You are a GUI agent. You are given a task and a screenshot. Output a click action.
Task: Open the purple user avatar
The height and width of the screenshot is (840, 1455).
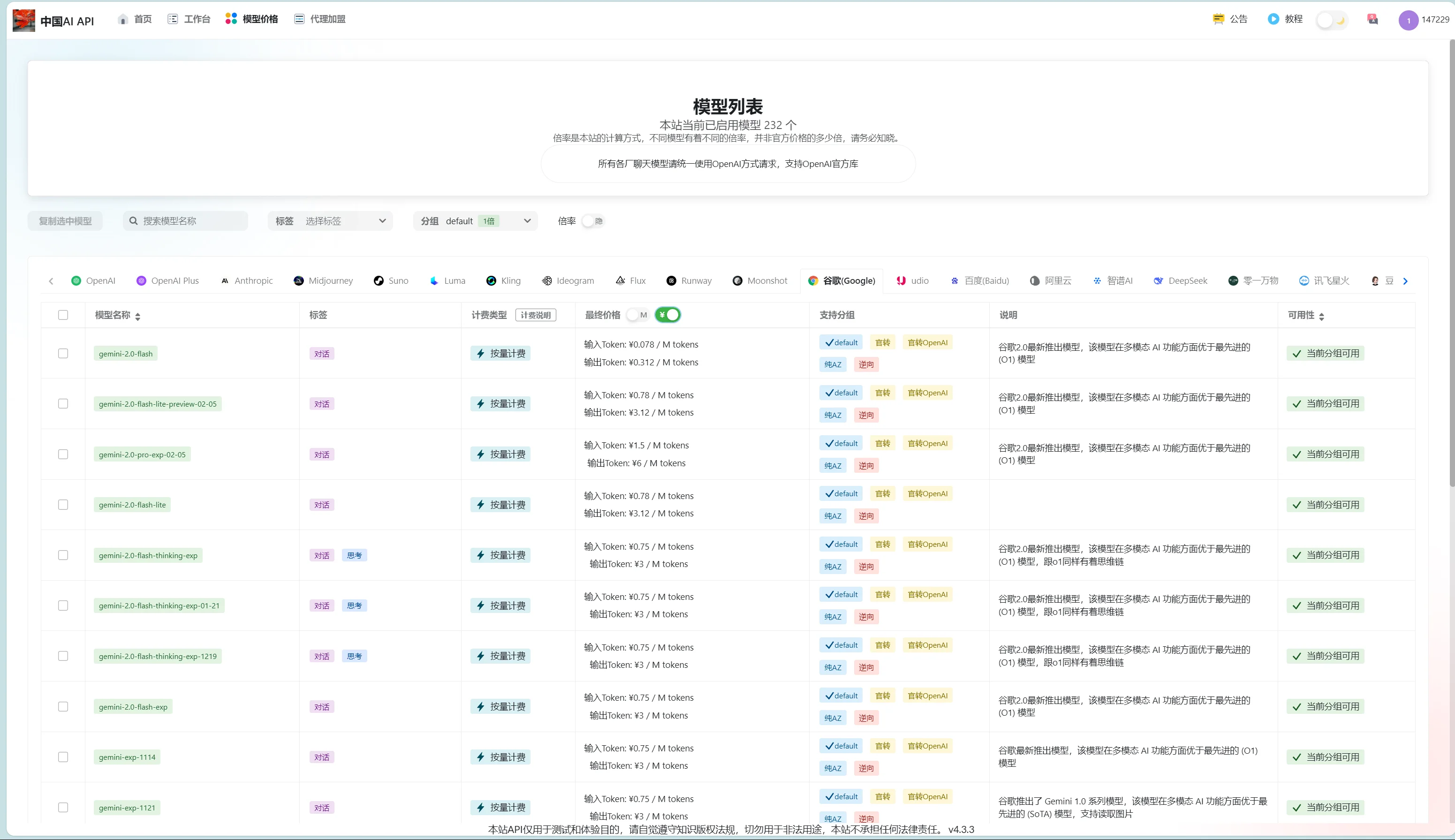tap(1408, 20)
